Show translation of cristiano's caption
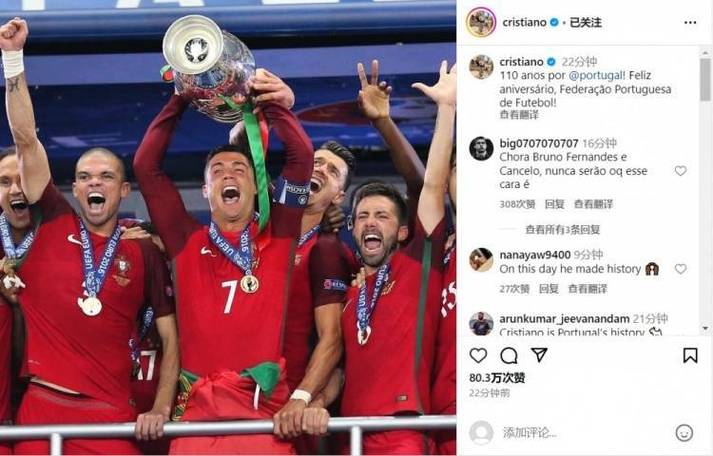This screenshot has height=456, width=713. tap(519, 115)
